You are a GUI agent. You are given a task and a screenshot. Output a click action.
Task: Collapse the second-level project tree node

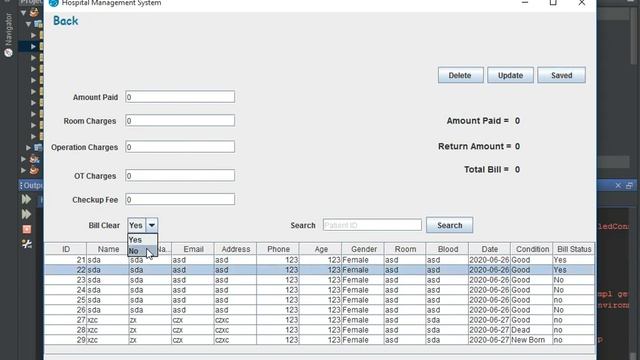(29, 24)
